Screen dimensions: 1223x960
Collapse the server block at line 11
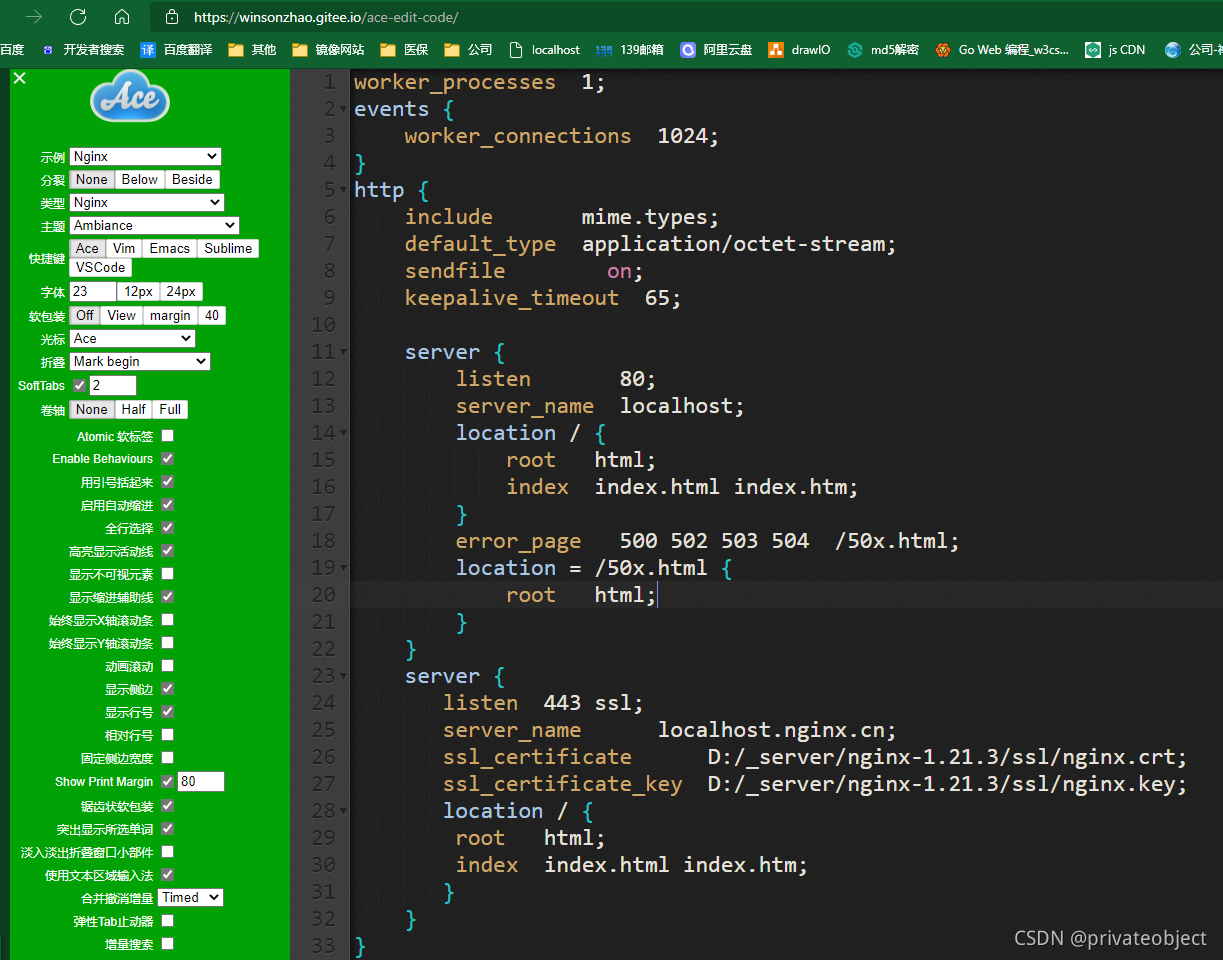[344, 352]
